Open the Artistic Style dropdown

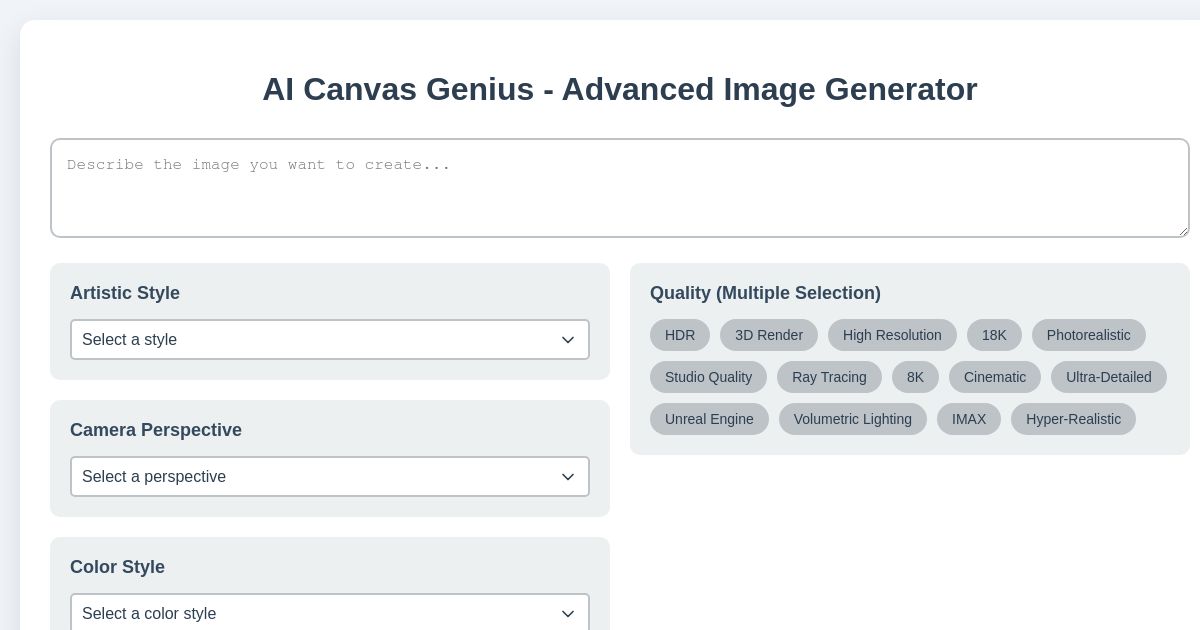pos(330,340)
